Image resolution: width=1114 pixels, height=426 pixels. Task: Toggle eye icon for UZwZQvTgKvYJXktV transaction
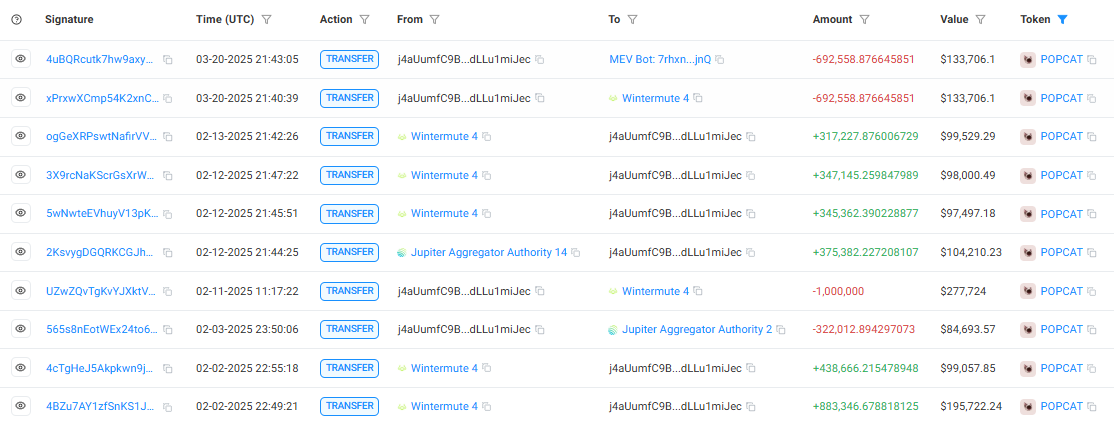coord(20,290)
